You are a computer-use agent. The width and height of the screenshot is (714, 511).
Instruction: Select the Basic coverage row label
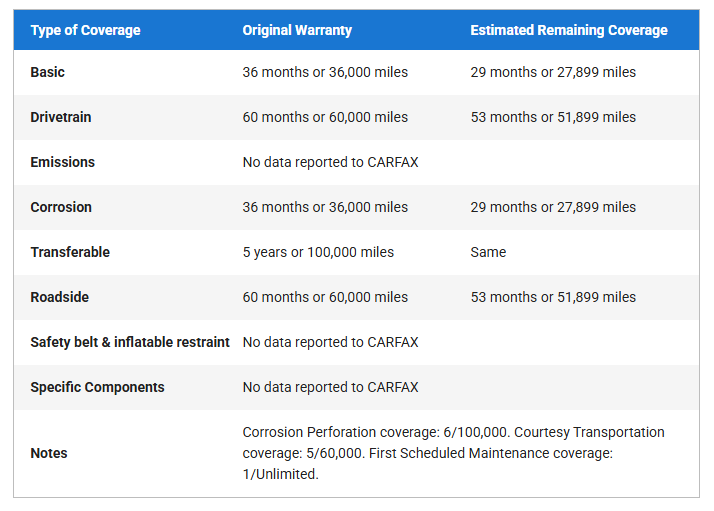point(47,72)
